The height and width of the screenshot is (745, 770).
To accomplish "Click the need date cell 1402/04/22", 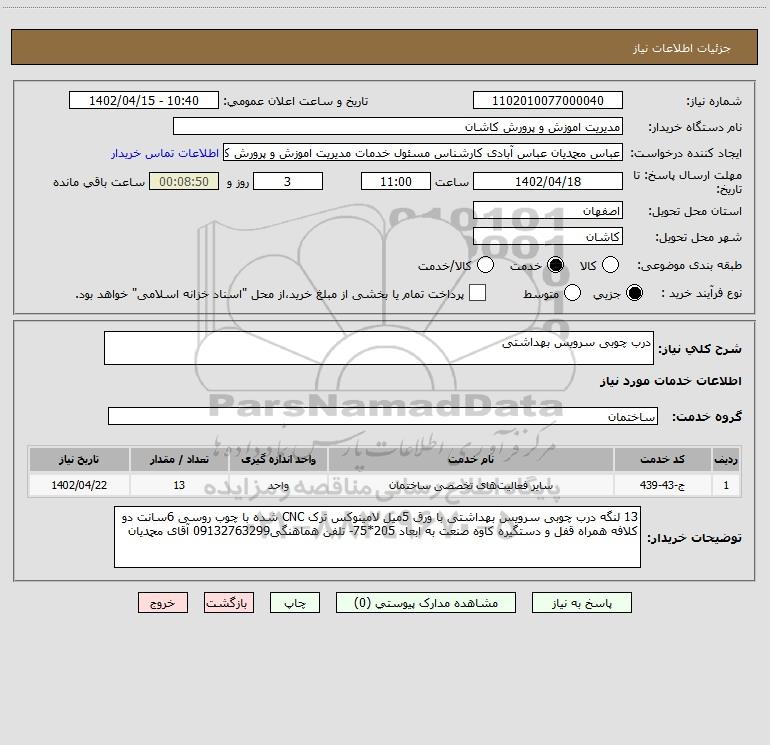I will pos(79,485).
